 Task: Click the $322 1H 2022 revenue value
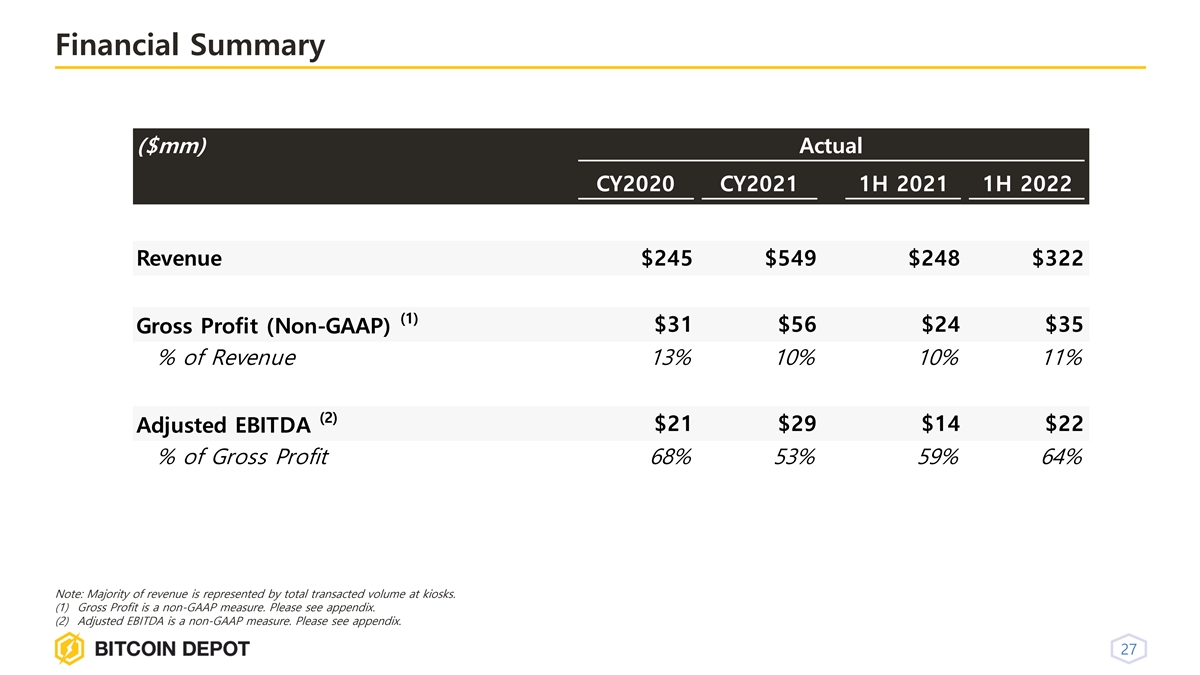1057,259
